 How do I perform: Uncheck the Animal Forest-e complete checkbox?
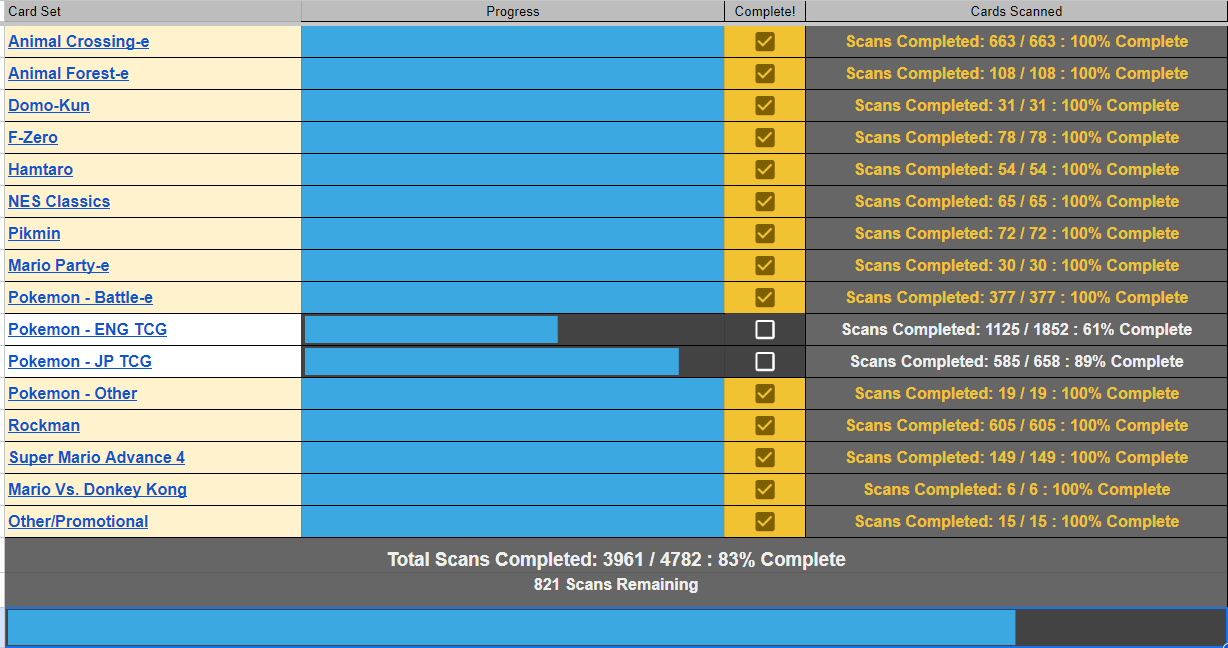click(765, 73)
